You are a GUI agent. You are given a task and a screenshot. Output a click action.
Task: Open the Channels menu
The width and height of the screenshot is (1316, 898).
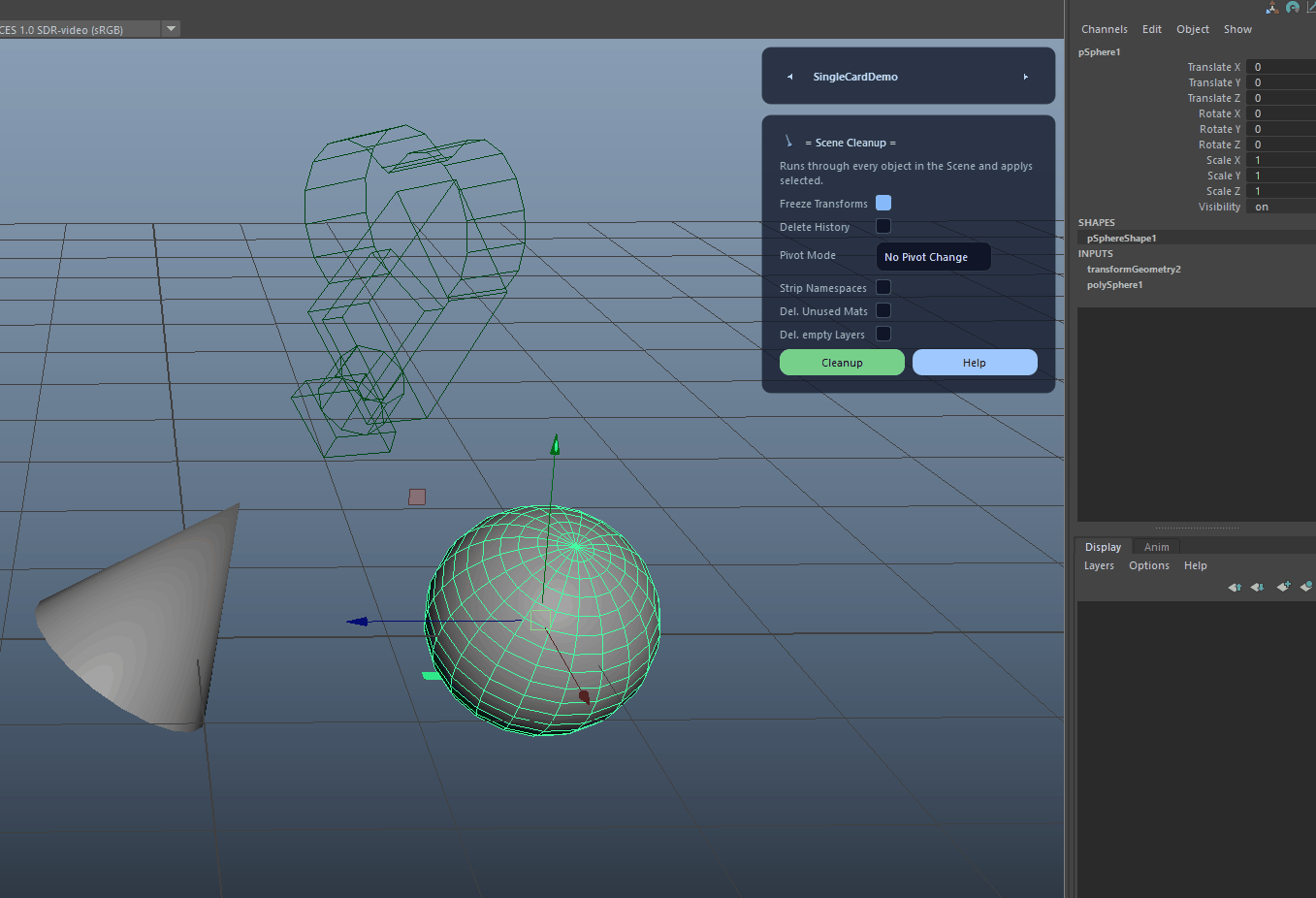pos(1105,29)
